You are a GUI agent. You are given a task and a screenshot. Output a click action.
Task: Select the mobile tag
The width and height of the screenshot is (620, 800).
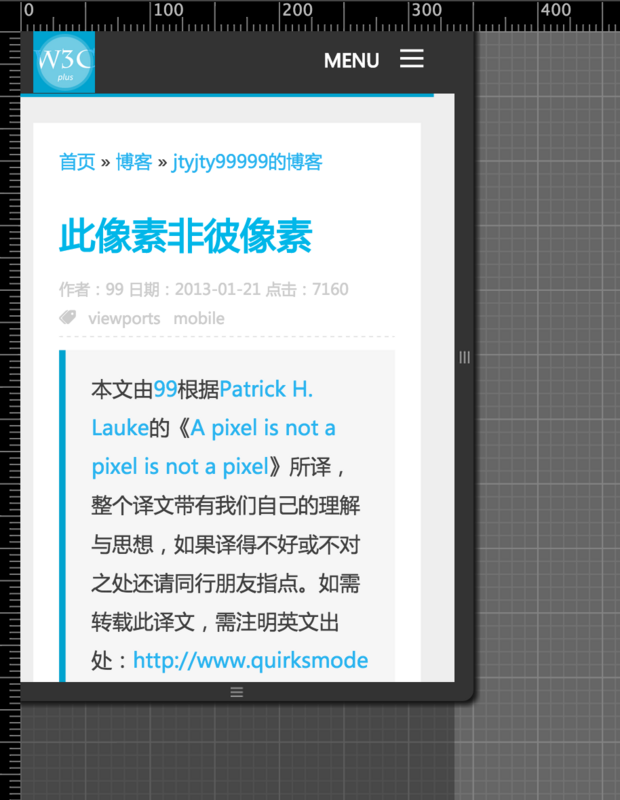click(x=199, y=318)
